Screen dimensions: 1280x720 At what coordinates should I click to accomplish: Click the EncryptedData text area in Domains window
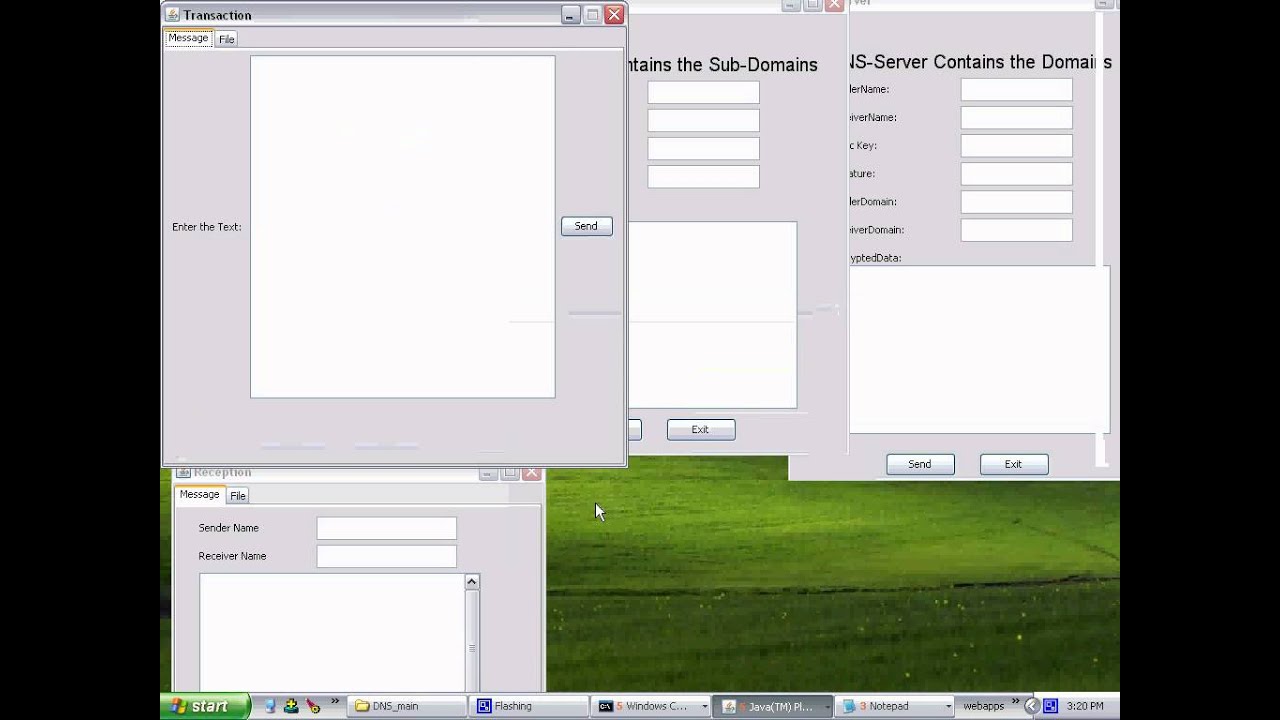[979, 349]
